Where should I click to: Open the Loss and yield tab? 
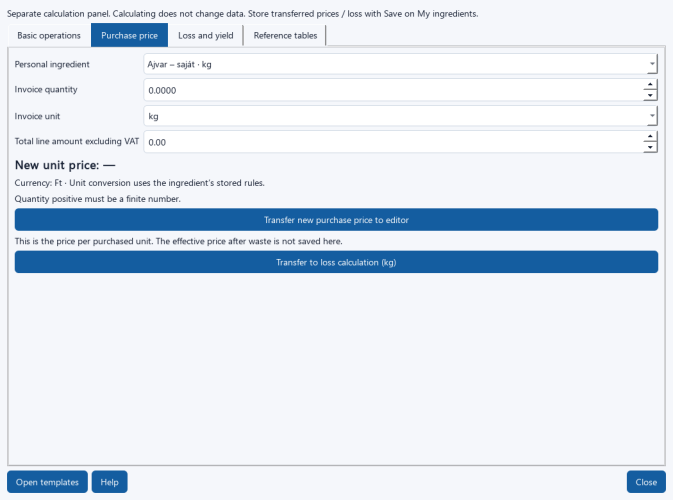[x=206, y=36]
